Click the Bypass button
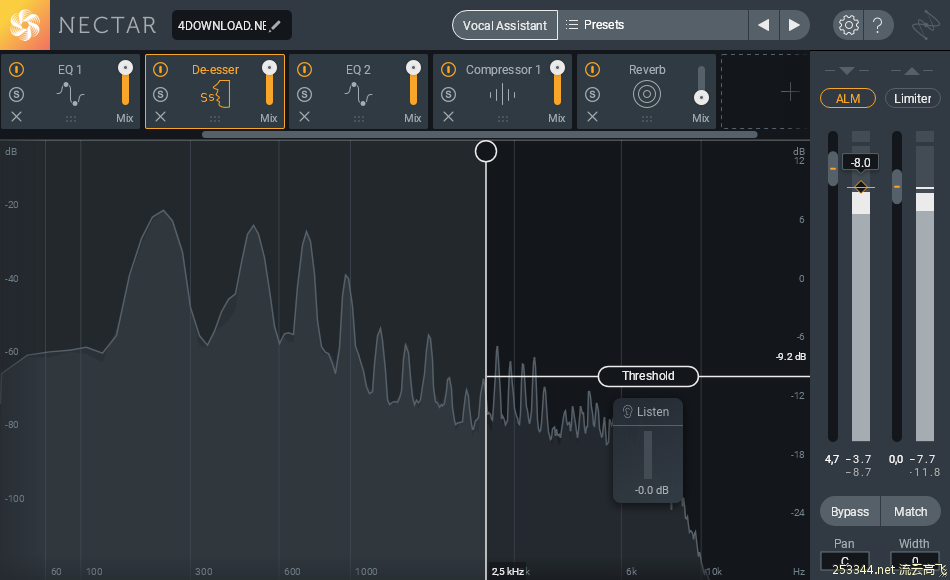The height and width of the screenshot is (580, 950). pos(850,512)
